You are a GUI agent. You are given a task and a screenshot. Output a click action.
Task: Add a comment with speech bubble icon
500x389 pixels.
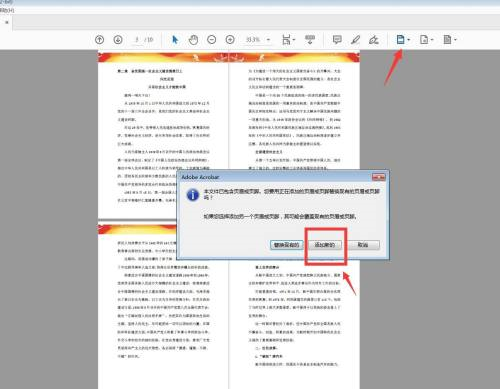pyautogui.click(x=337, y=40)
